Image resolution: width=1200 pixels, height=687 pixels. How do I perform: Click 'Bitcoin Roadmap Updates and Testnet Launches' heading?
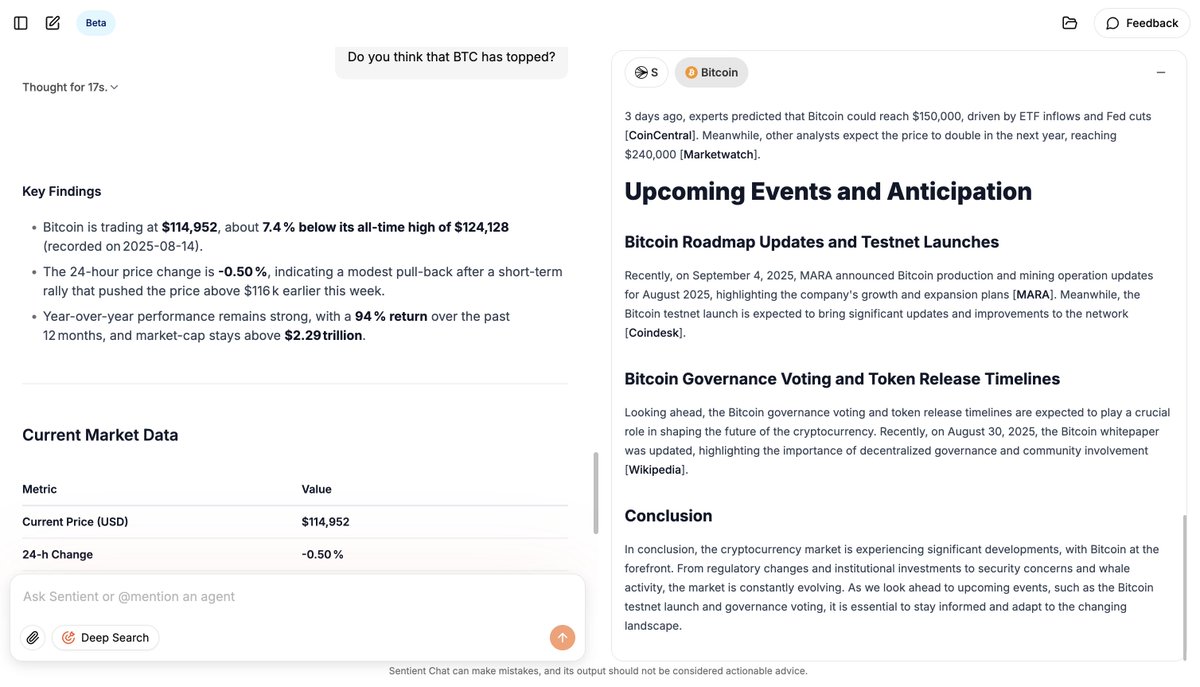pos(811,242)
